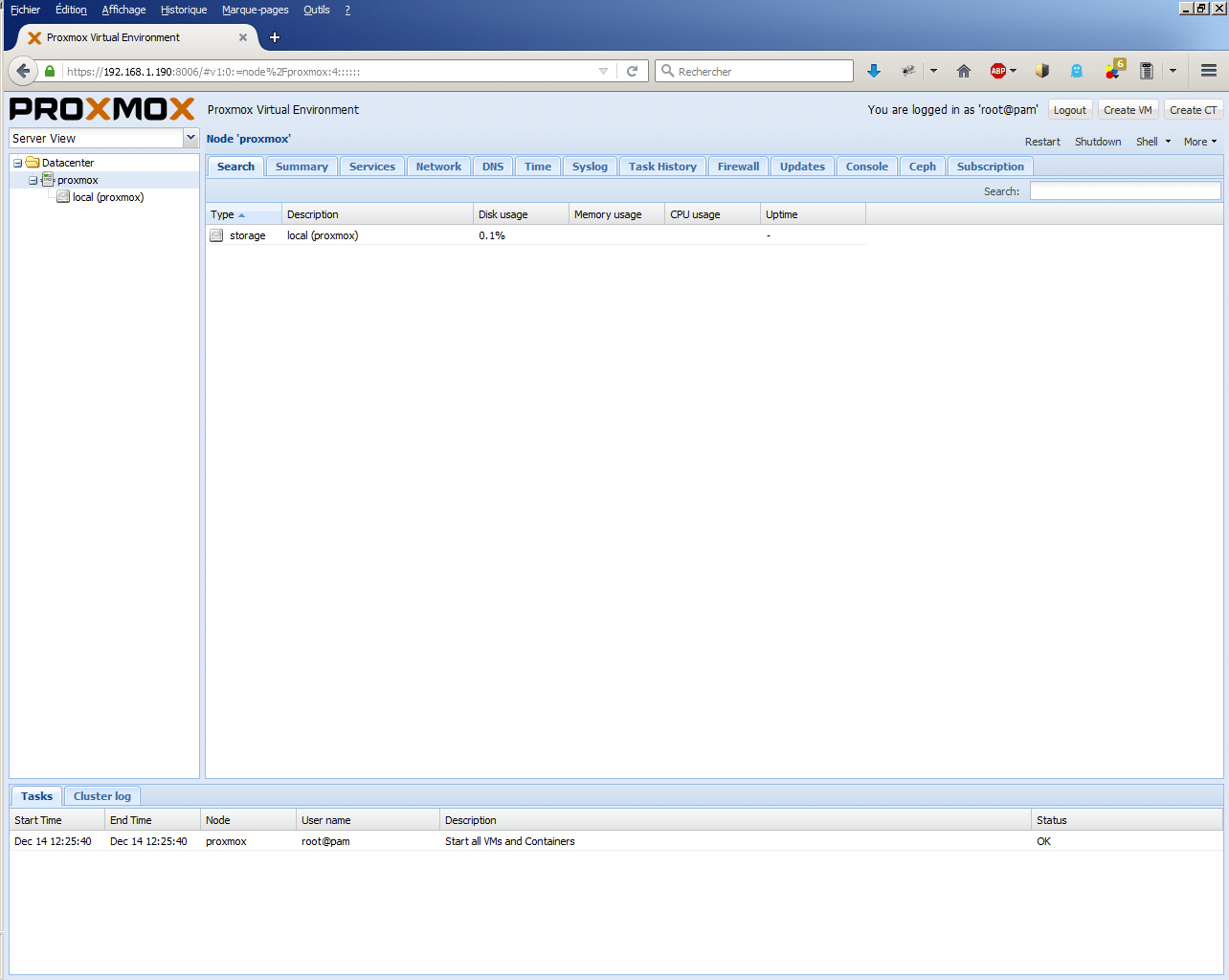The height and width of the screenshot is (980, 1229).
Task: Sort by the Type column header
Action: [x=243, y=214]
